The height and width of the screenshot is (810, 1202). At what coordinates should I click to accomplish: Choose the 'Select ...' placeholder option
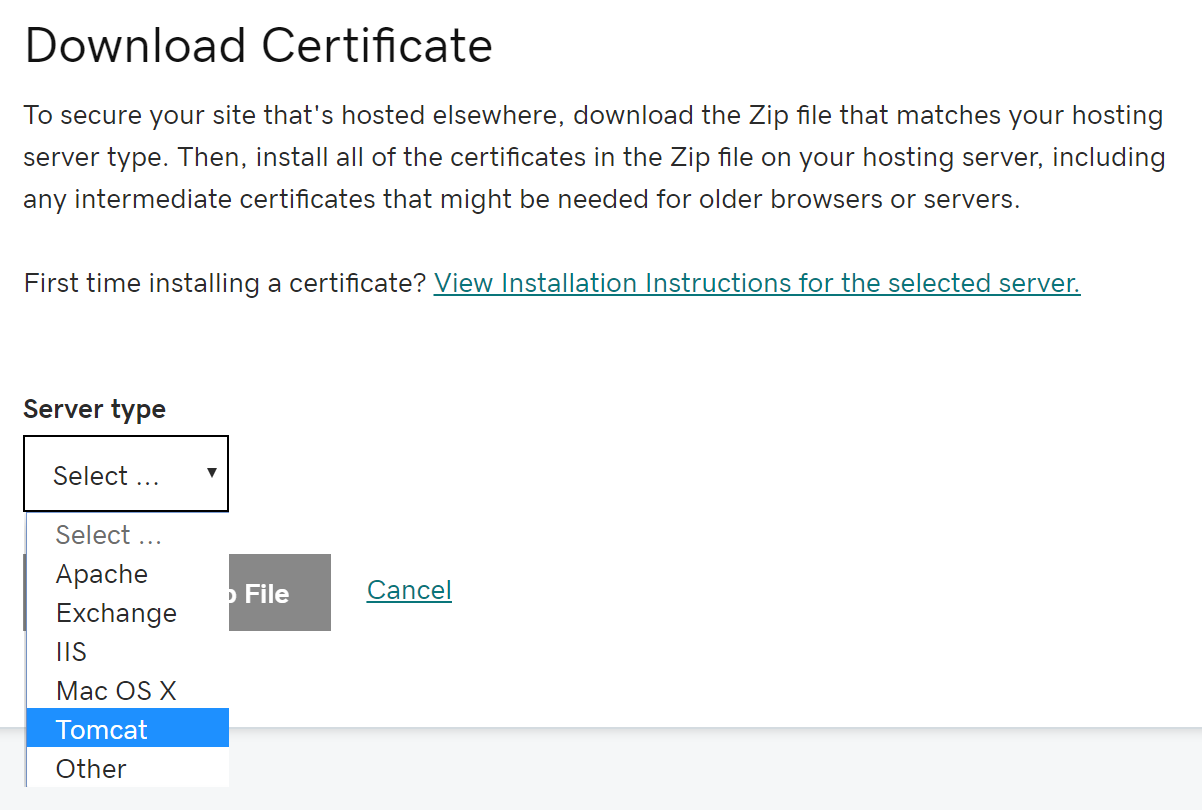coord(108,535)
